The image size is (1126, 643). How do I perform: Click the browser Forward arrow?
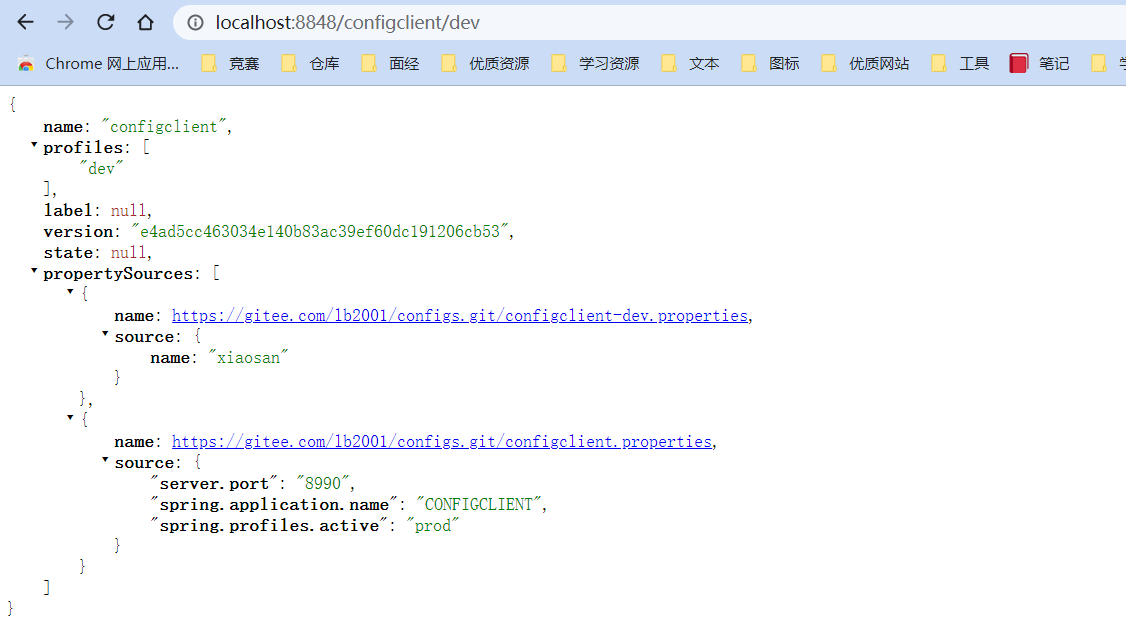65,22
